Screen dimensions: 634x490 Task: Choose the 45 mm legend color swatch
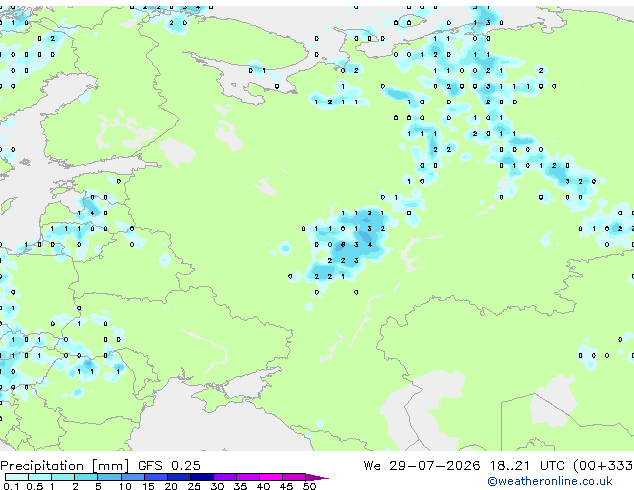tap(294, 477)
